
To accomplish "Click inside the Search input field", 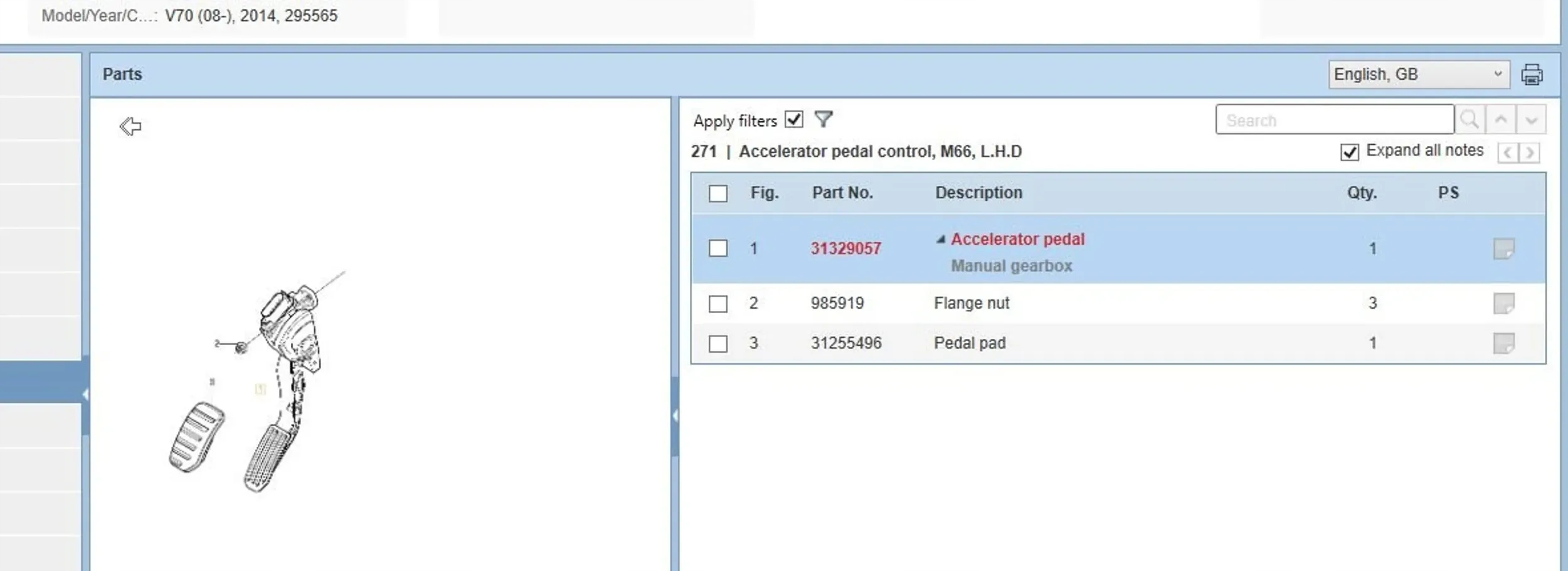I will point(1335,119).
